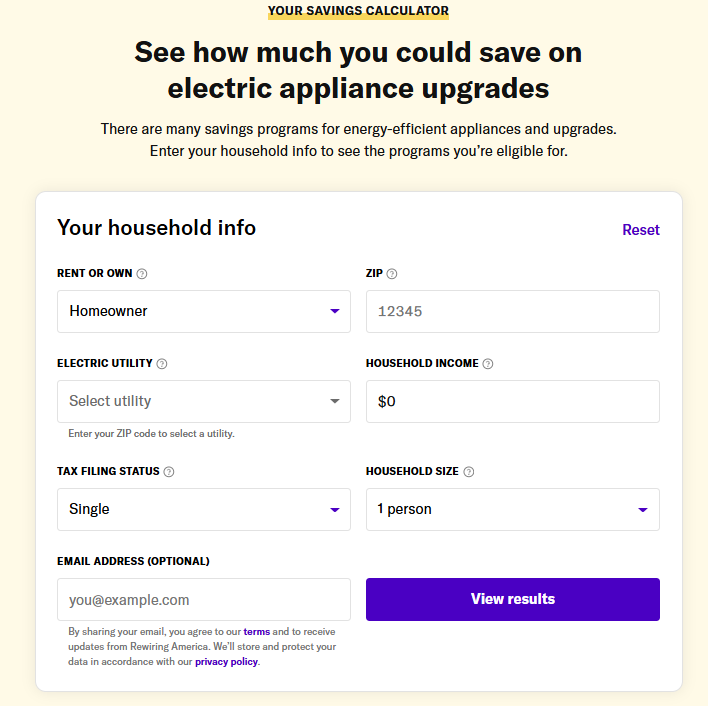Open the Select utility dropdown
This screenshot has height=706, width=708.
point(203,401)
